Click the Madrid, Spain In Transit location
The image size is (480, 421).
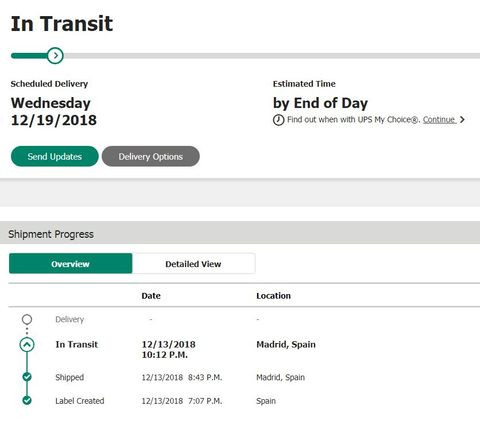(x=286, y=344)
